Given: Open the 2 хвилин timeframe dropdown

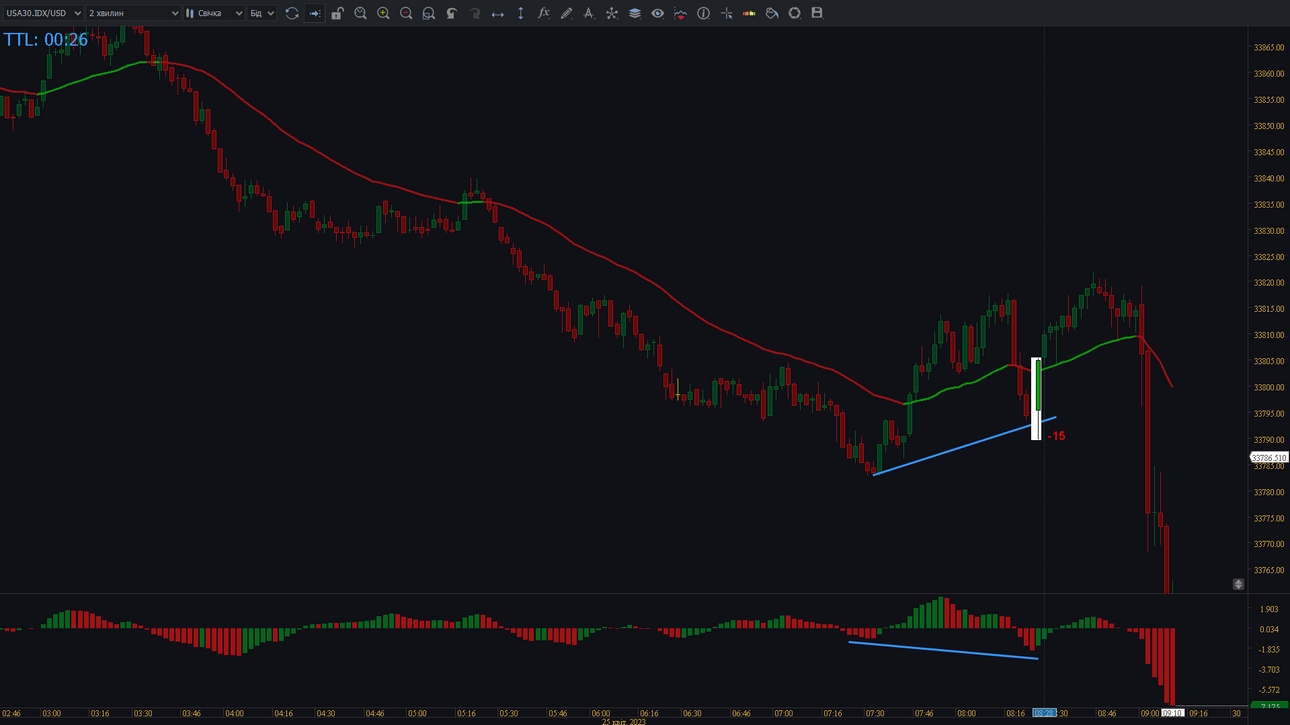Looking at the screenshot, I should tap(133, 13).
